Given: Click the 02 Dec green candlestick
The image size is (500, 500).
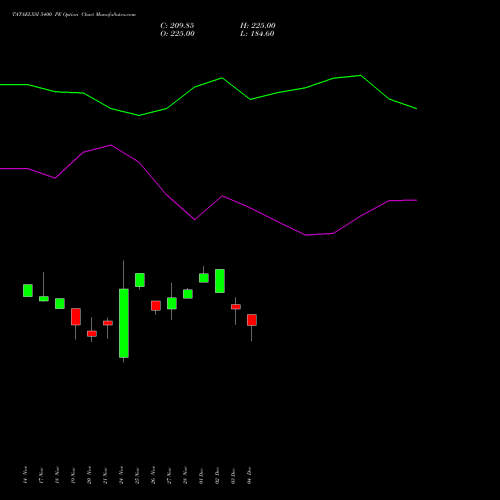Looking at the screenshot, I should click(220, 281).
